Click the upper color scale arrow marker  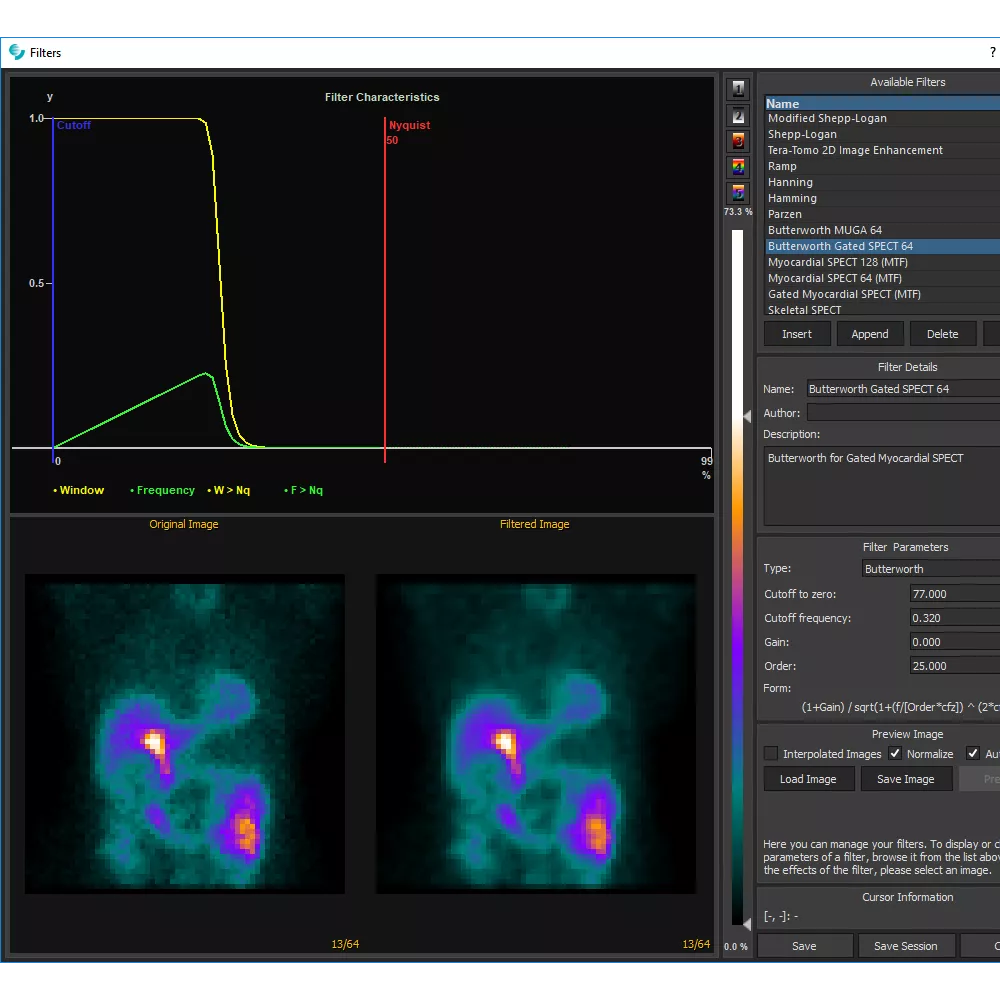(747, 416)
